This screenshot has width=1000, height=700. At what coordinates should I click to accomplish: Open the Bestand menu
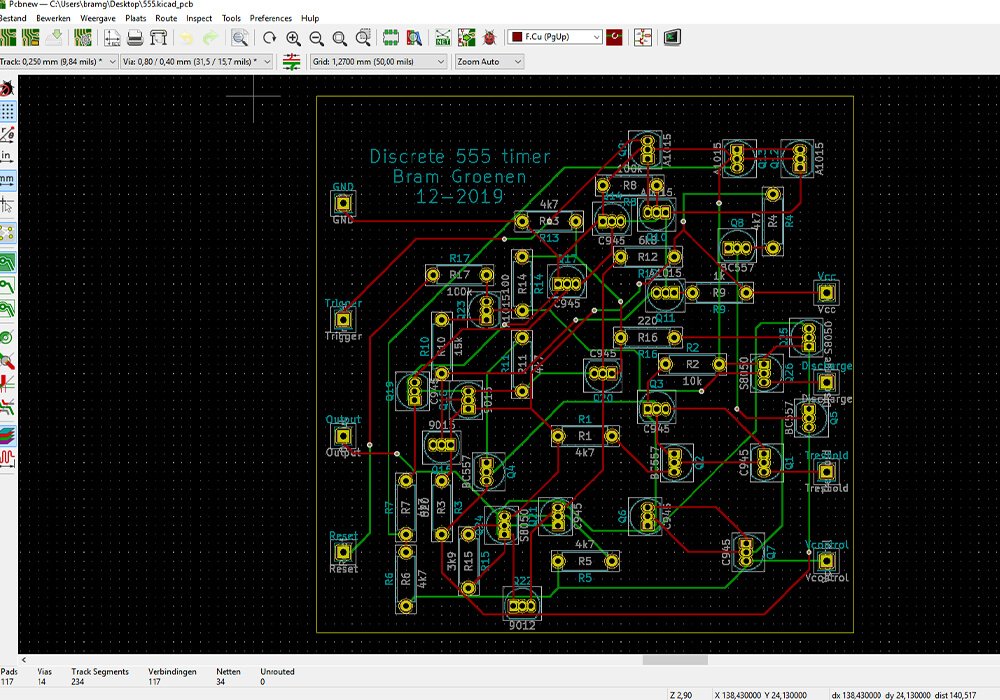[13, 18]
